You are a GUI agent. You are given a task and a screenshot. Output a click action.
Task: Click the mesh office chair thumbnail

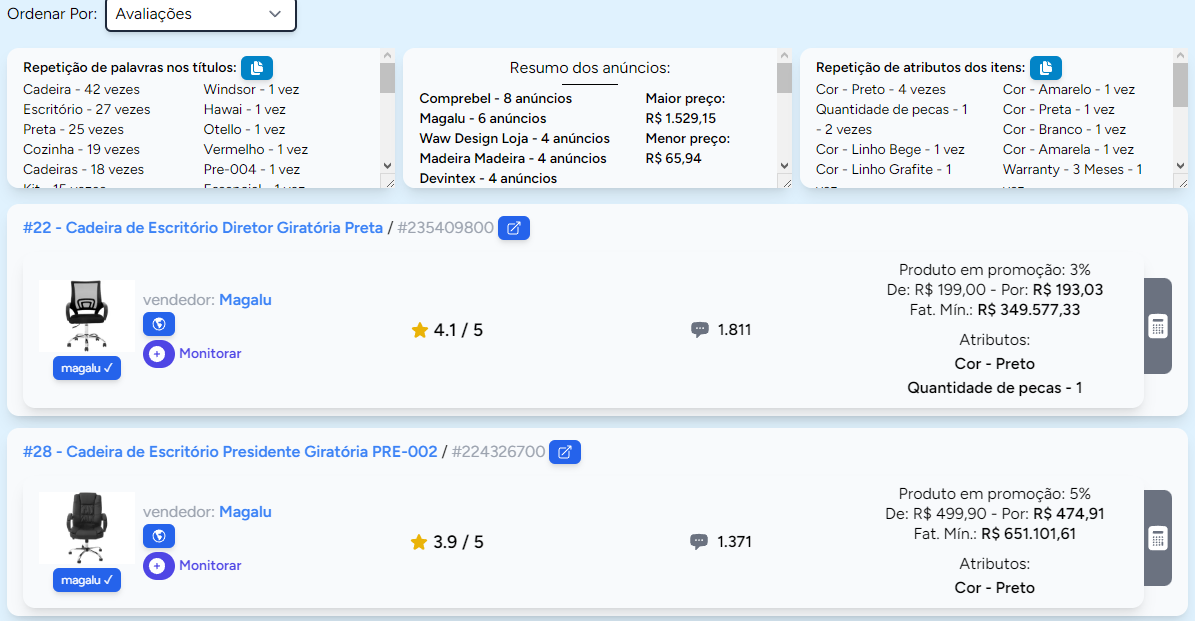click(86, 315)
